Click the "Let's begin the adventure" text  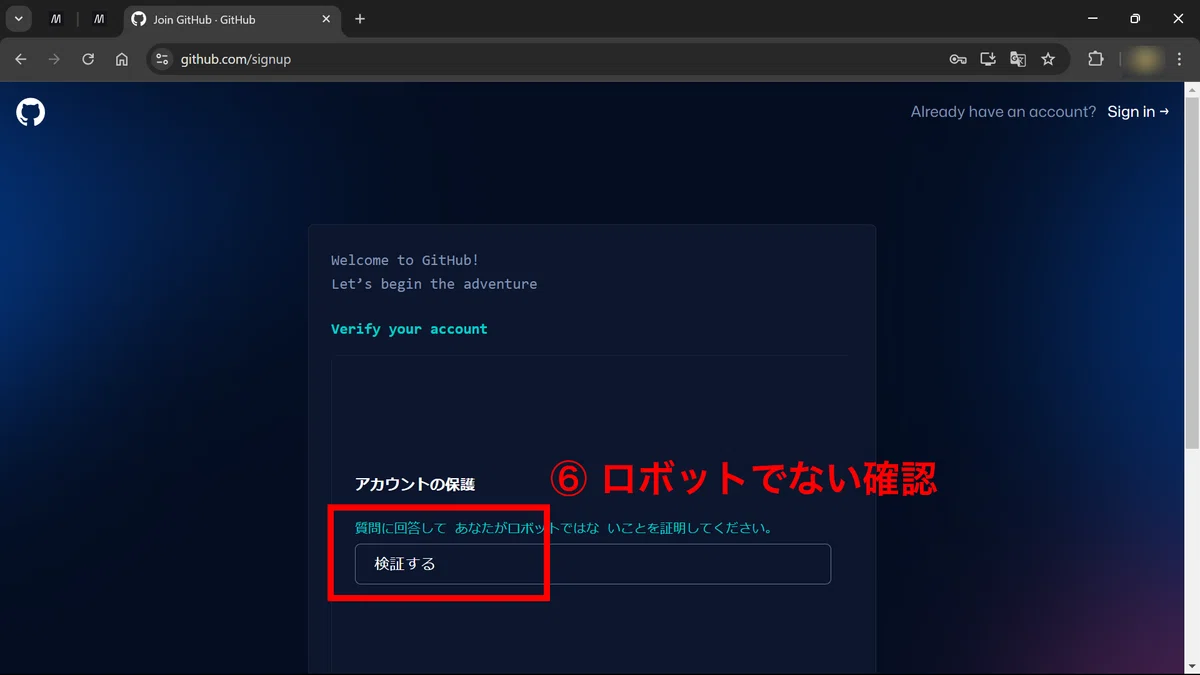[x=434, y=284]
